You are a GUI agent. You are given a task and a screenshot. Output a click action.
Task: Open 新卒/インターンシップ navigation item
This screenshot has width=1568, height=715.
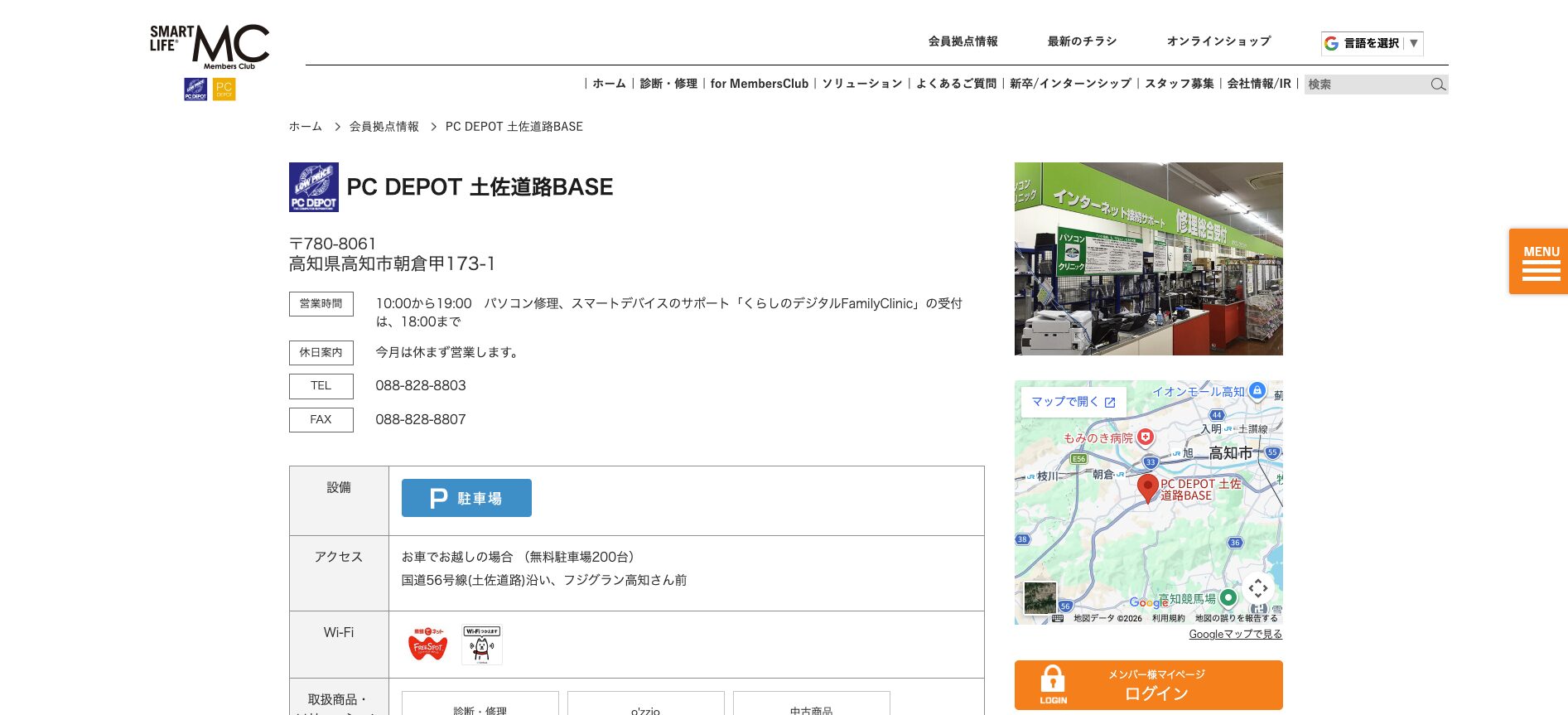click(1070, 84)
